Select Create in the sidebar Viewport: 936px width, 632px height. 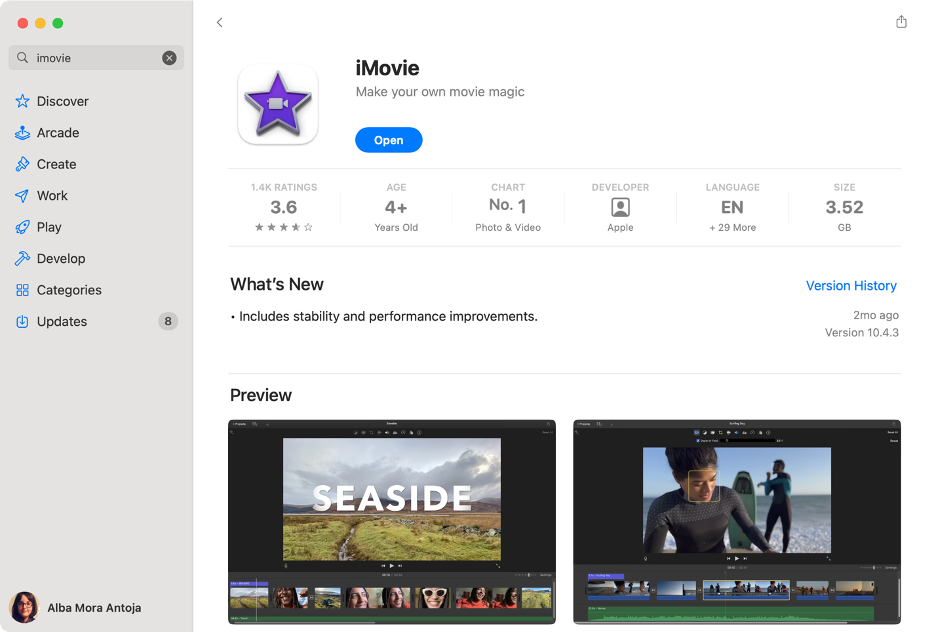click(56, 164)
